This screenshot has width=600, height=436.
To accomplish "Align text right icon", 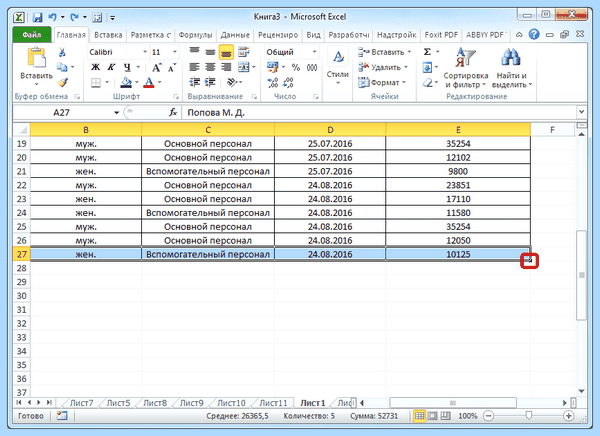I will tap(226, 67).
